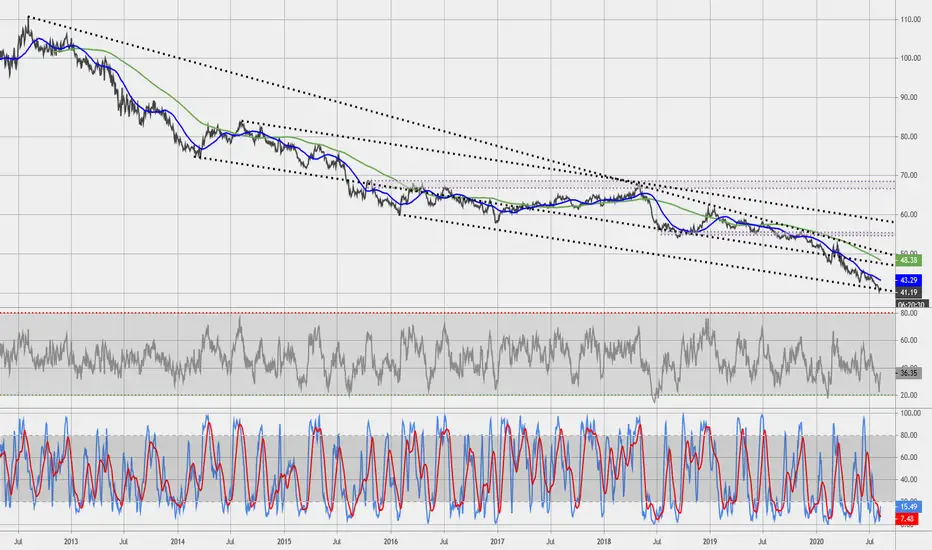This screenshot has width=932, height=550.
Task: Click the green 48.38 moving average price label
Action: tap(908, 260)
